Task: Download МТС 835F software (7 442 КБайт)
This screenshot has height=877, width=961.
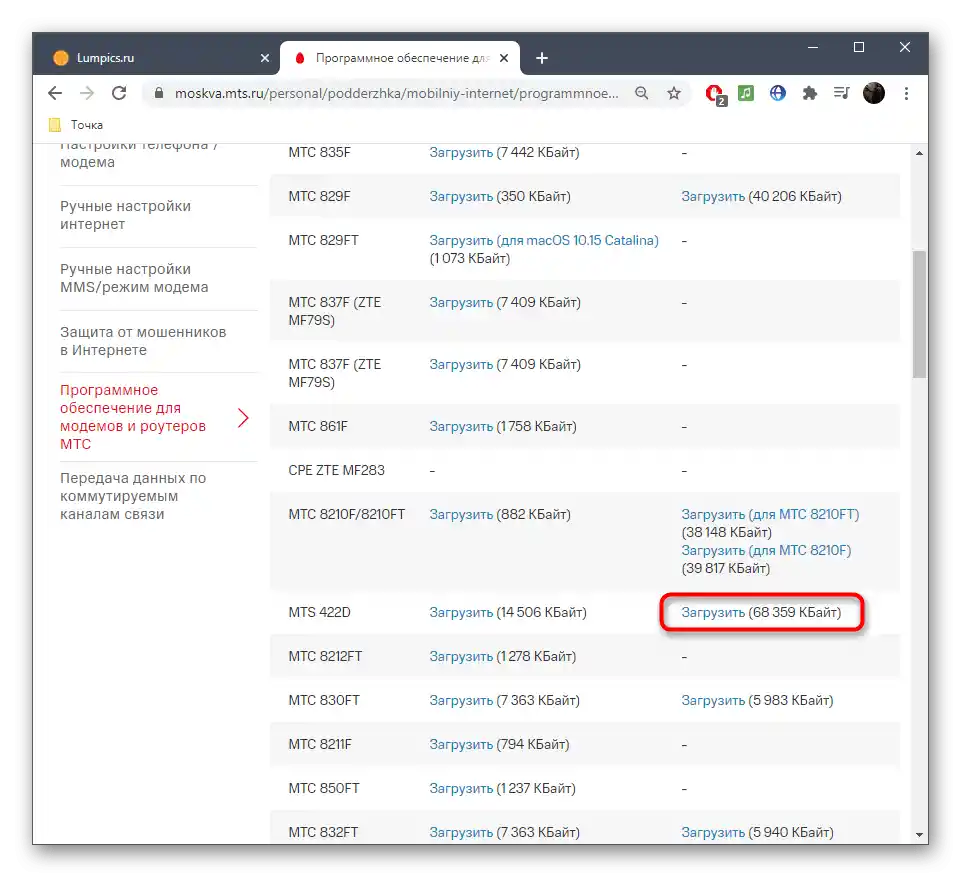Action: point(461,153)
